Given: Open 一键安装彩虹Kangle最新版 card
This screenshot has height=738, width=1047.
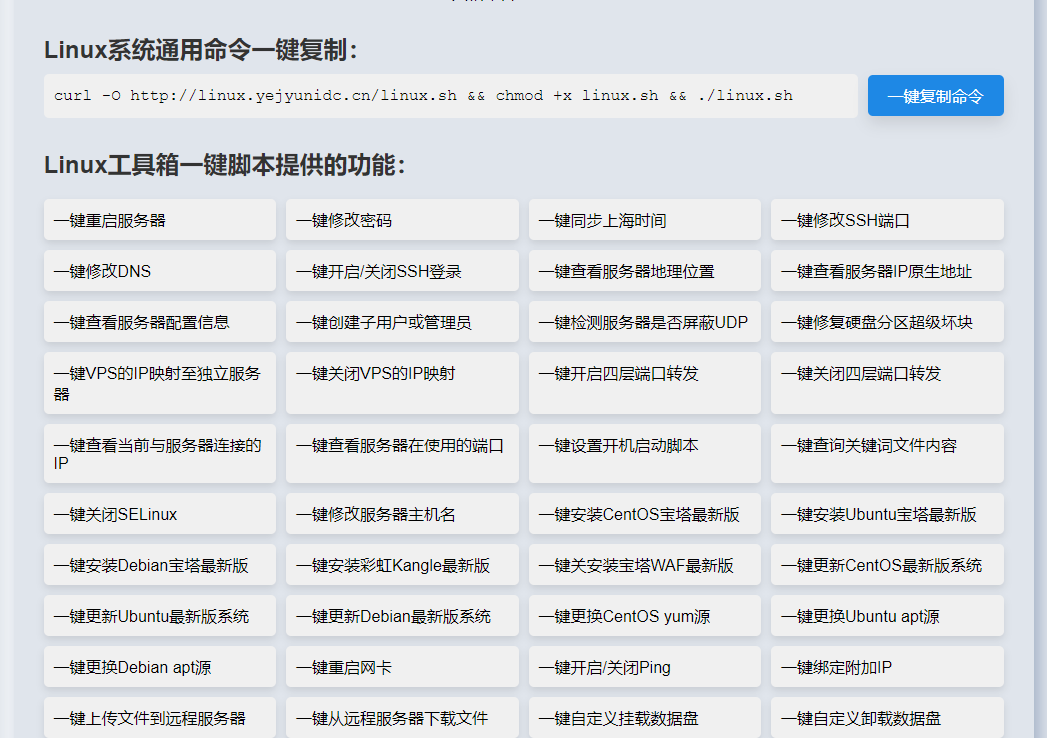Looking at the screenshot, I should (402, 565).
